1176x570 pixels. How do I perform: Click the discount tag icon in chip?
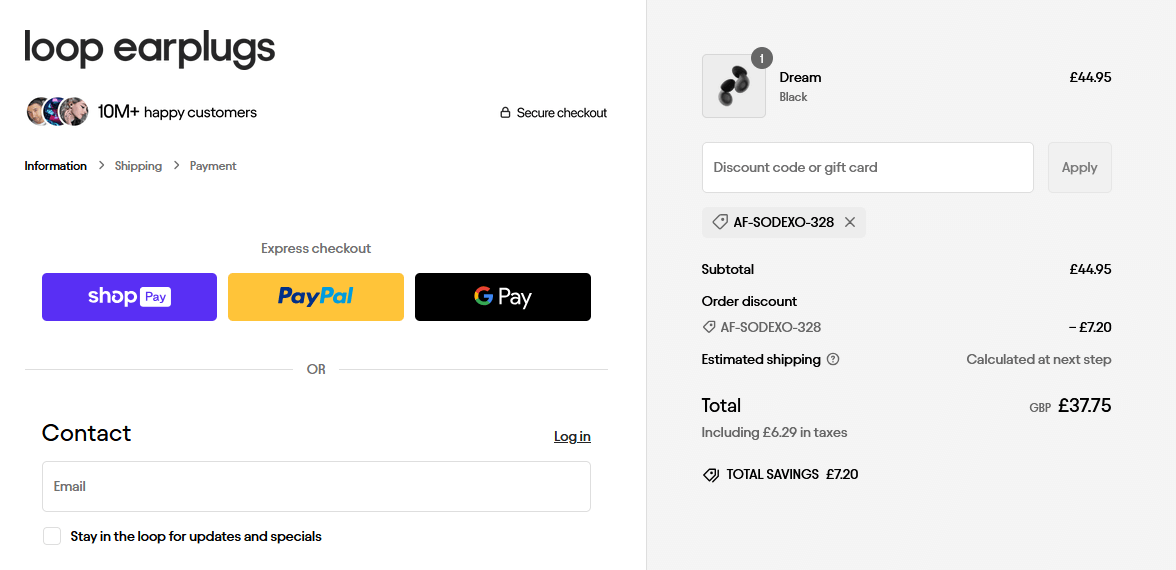click(720, 222)
